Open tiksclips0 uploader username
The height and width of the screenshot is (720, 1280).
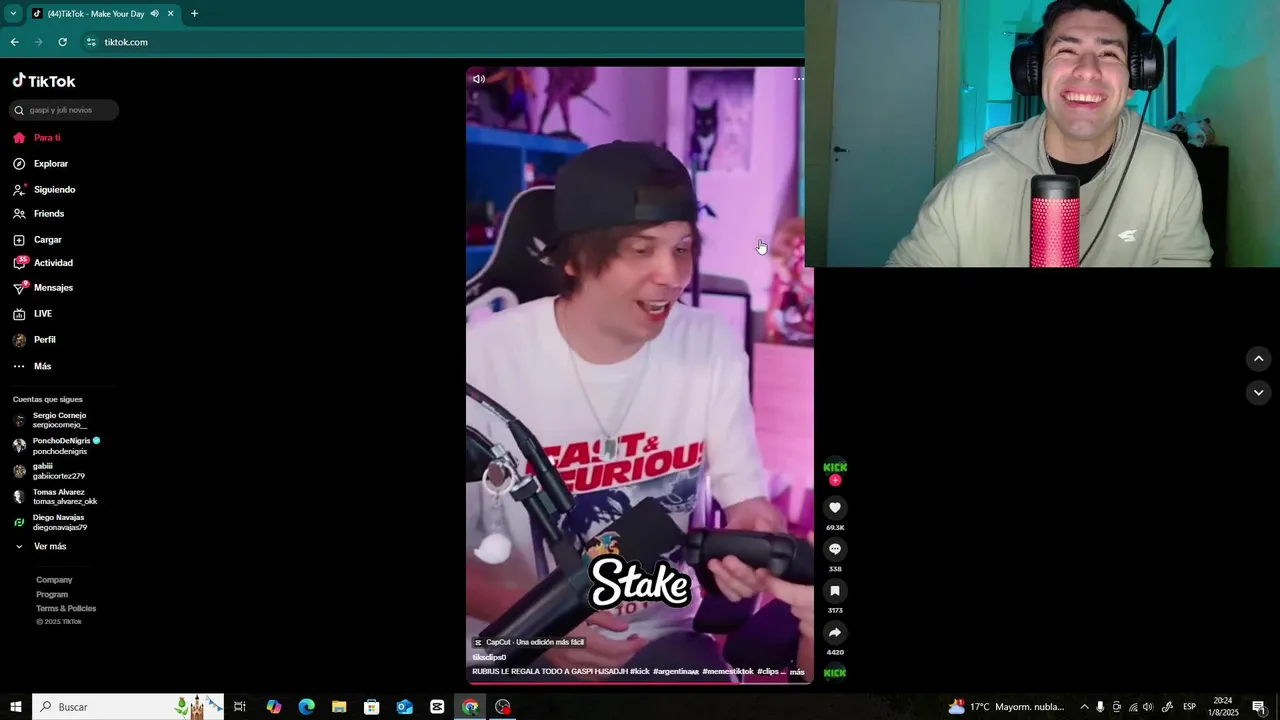[489, 658]
